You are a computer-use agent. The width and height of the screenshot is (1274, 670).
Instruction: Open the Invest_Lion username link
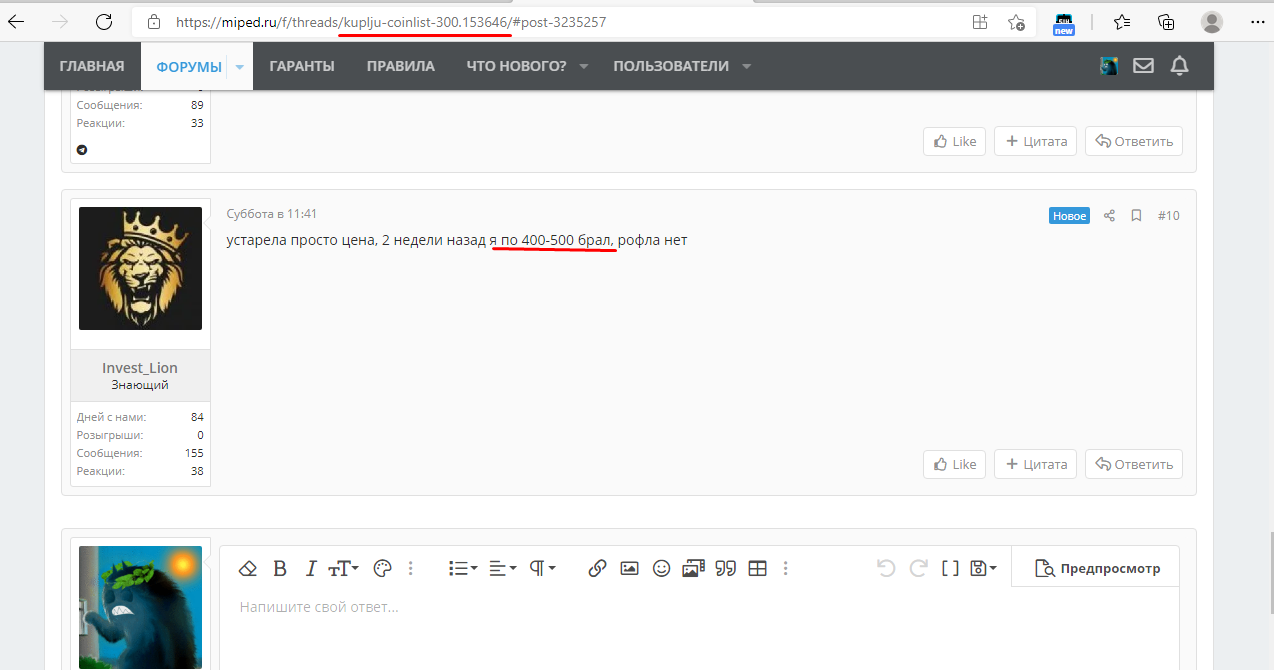(140, 368)
